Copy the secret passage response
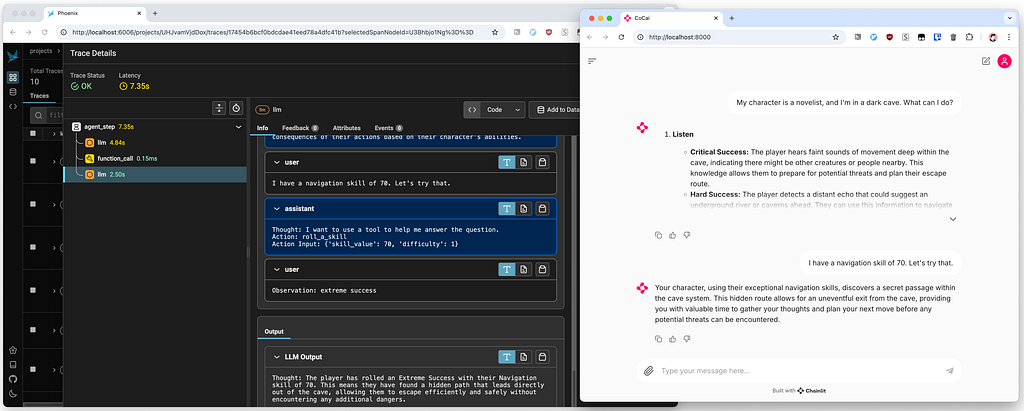The image size is (1024, 411). click(658, 338)
